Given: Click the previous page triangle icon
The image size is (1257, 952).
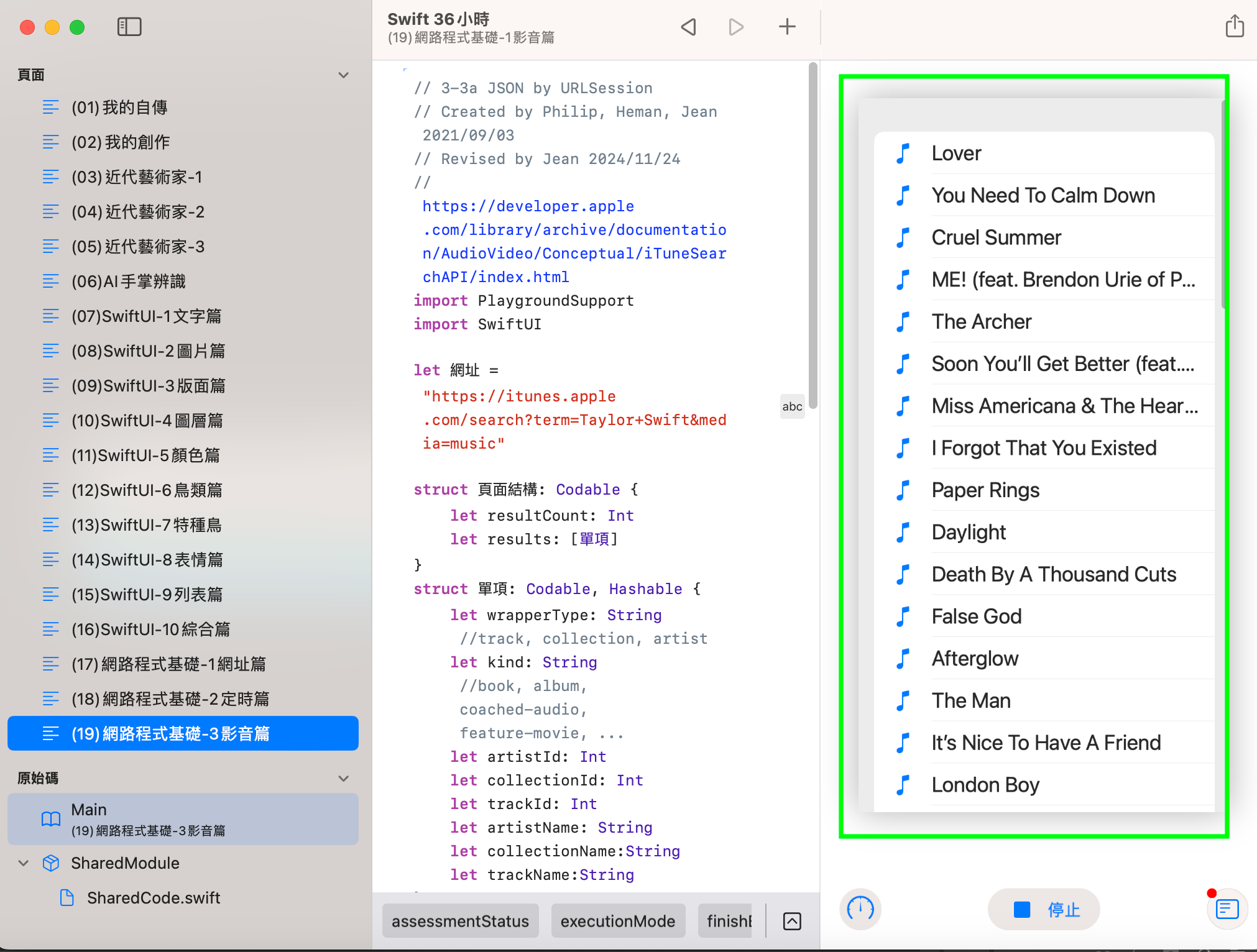Looking at the screenshot, I should (688, 27).
